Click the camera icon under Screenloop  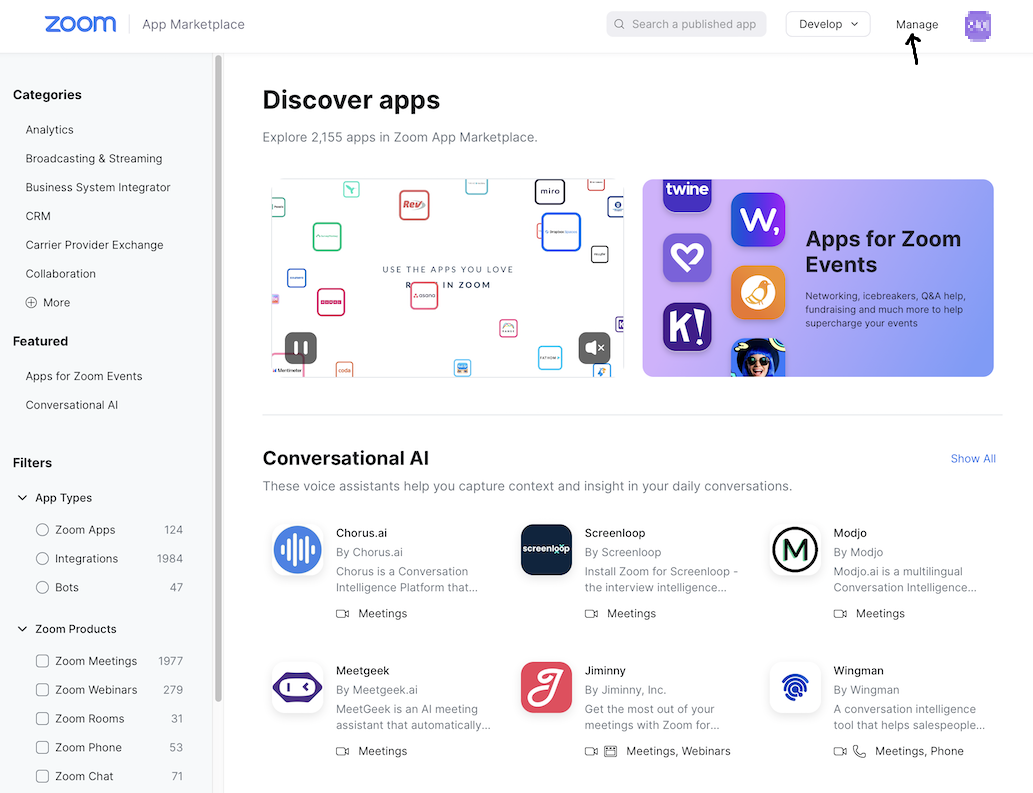coord(592,614)
